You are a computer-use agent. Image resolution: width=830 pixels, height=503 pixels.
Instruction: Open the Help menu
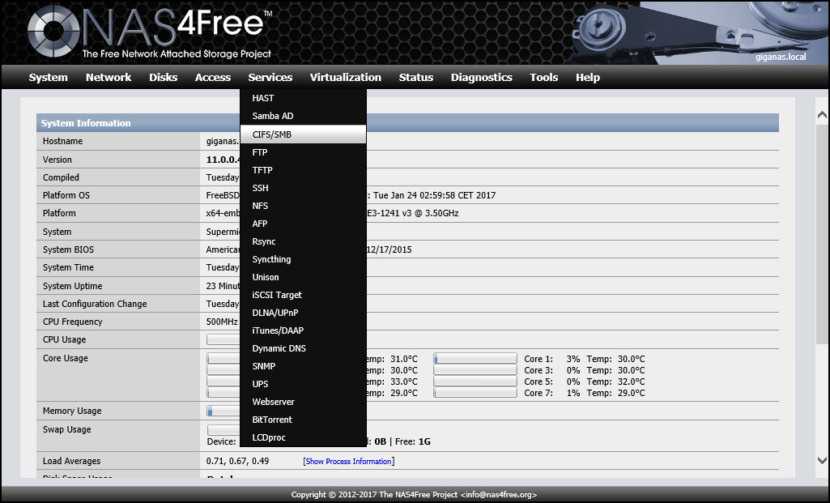(588, 77)
